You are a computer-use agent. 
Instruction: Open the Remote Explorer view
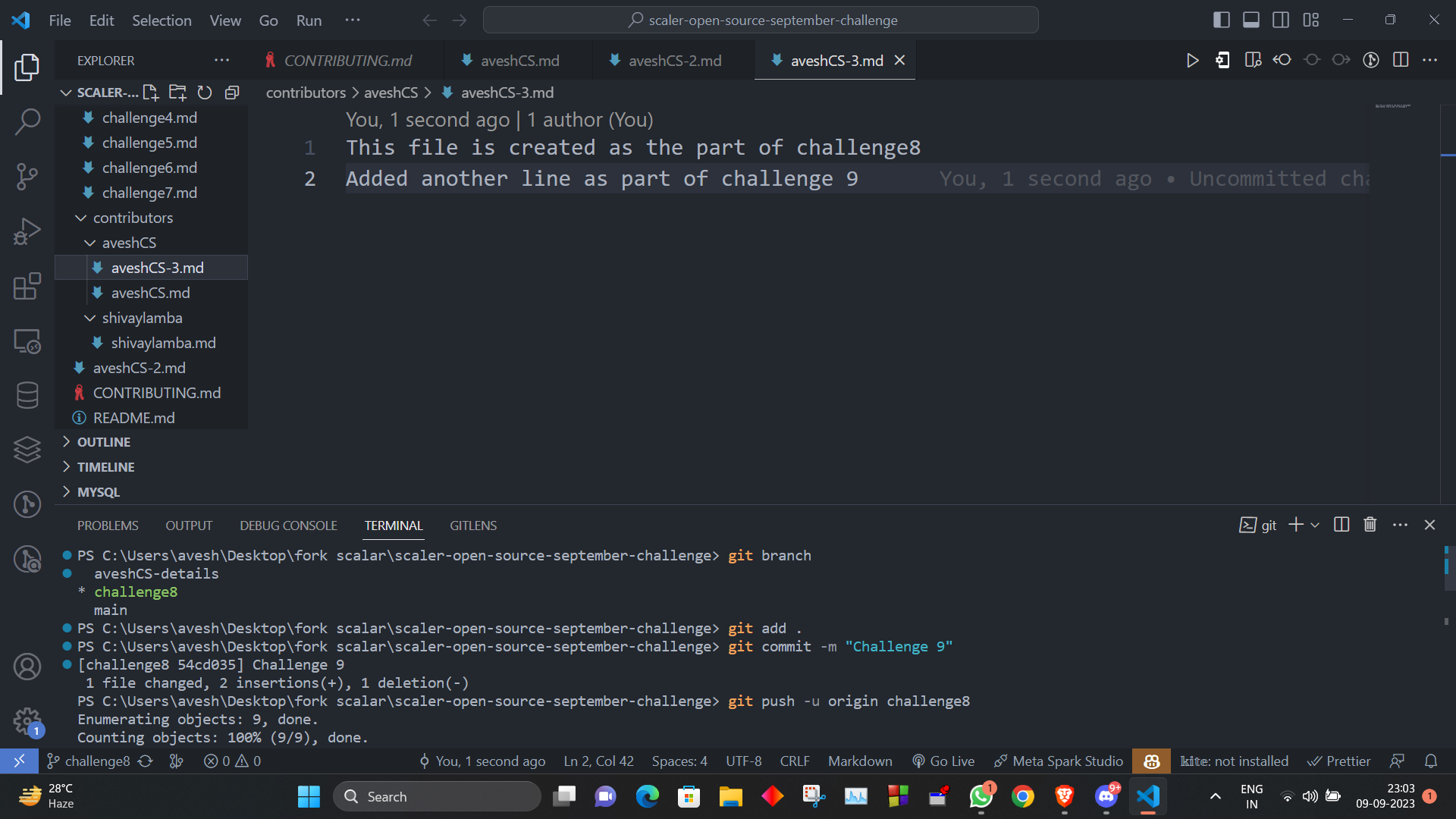(27, 341)
